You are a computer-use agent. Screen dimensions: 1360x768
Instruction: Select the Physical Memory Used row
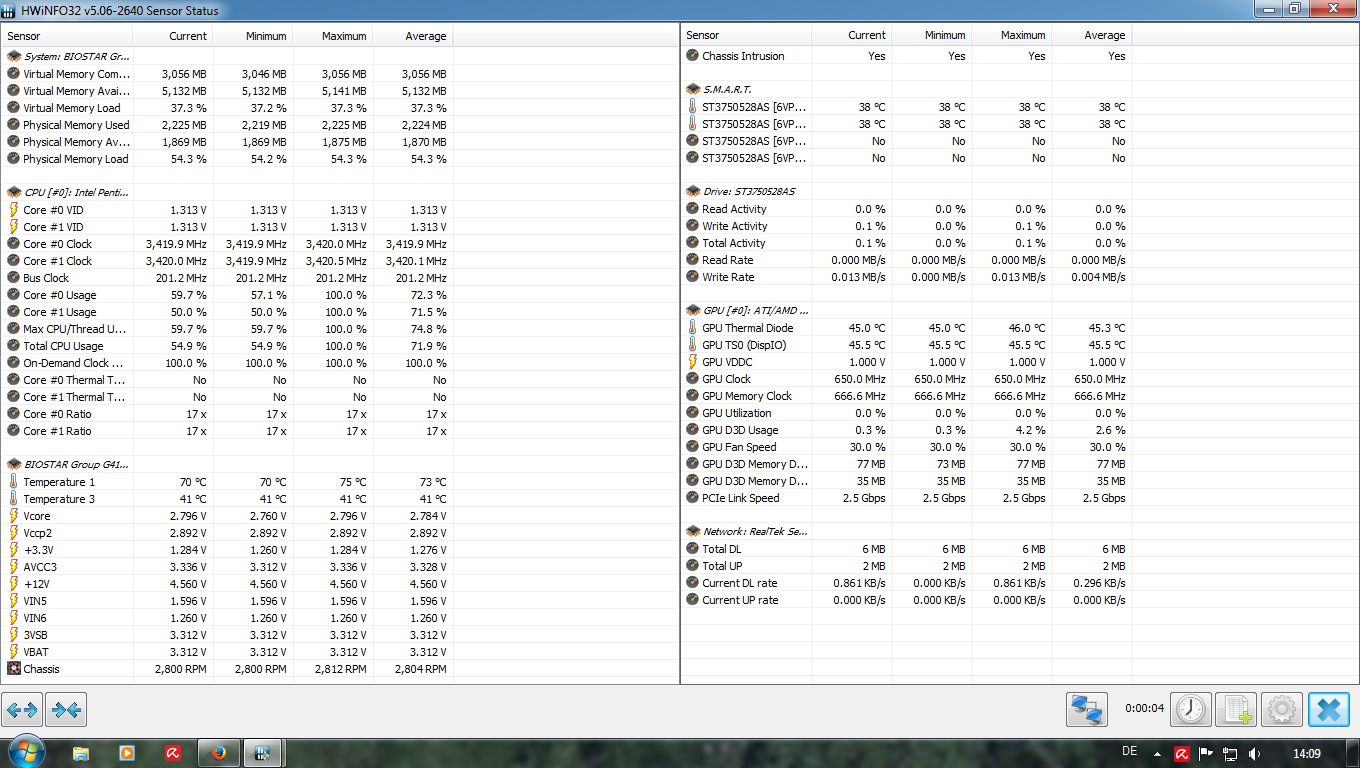point(226,125)
